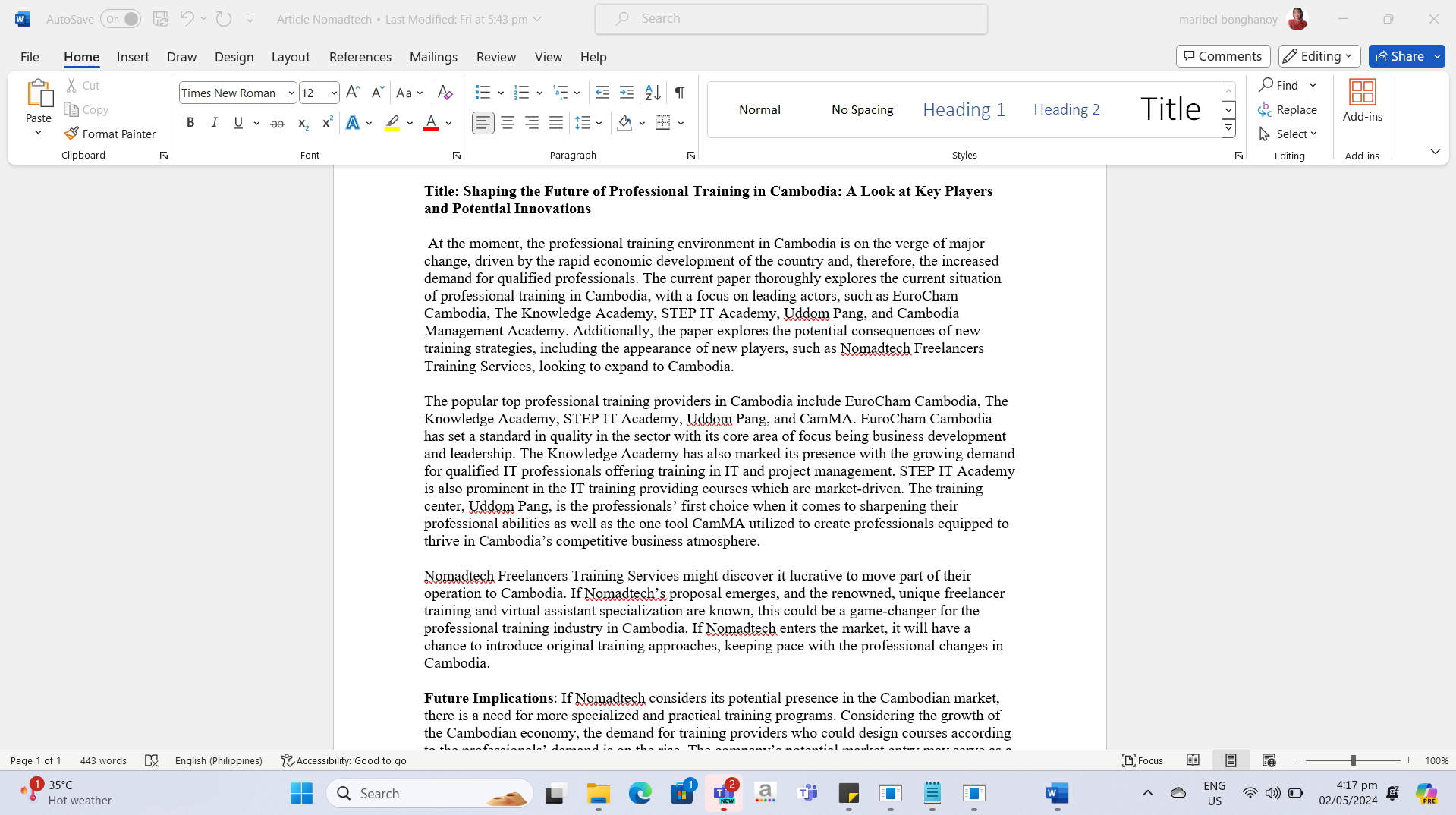Undo the last action
The image size is (1456, 815).
(187, 19)
